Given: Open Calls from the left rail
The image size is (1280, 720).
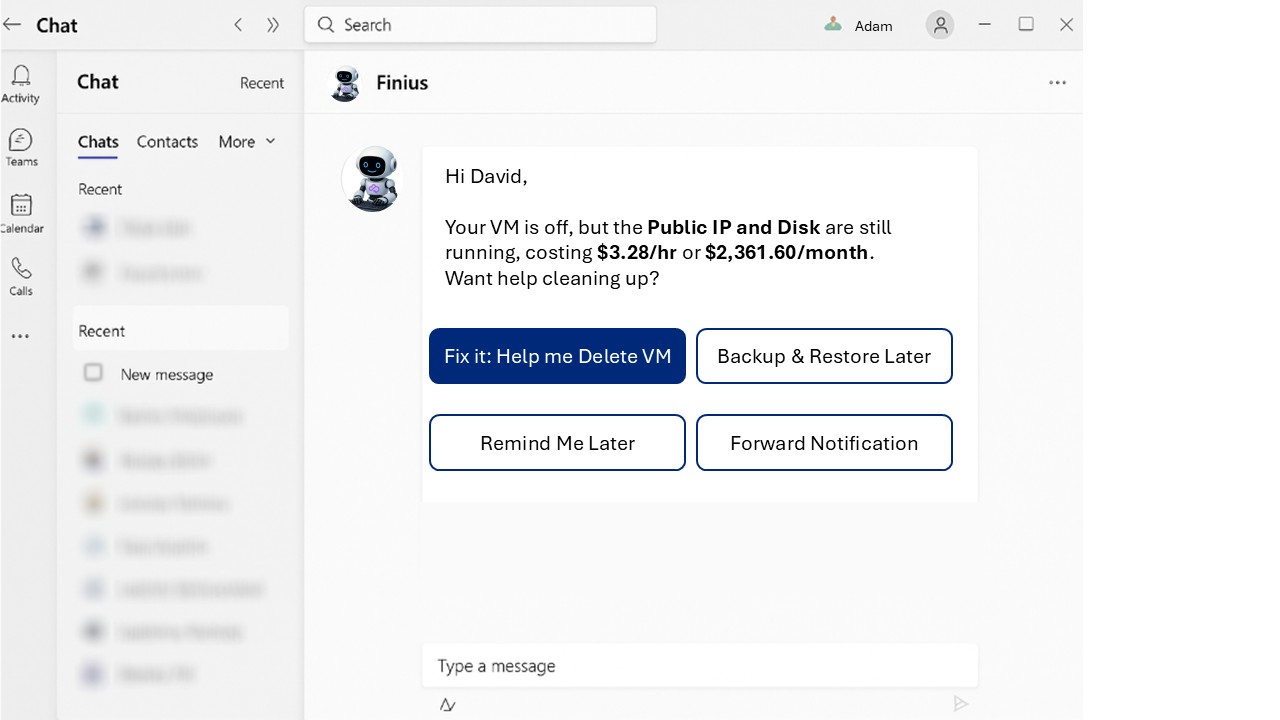Looking at the screenshot, I should pos(21,277).
